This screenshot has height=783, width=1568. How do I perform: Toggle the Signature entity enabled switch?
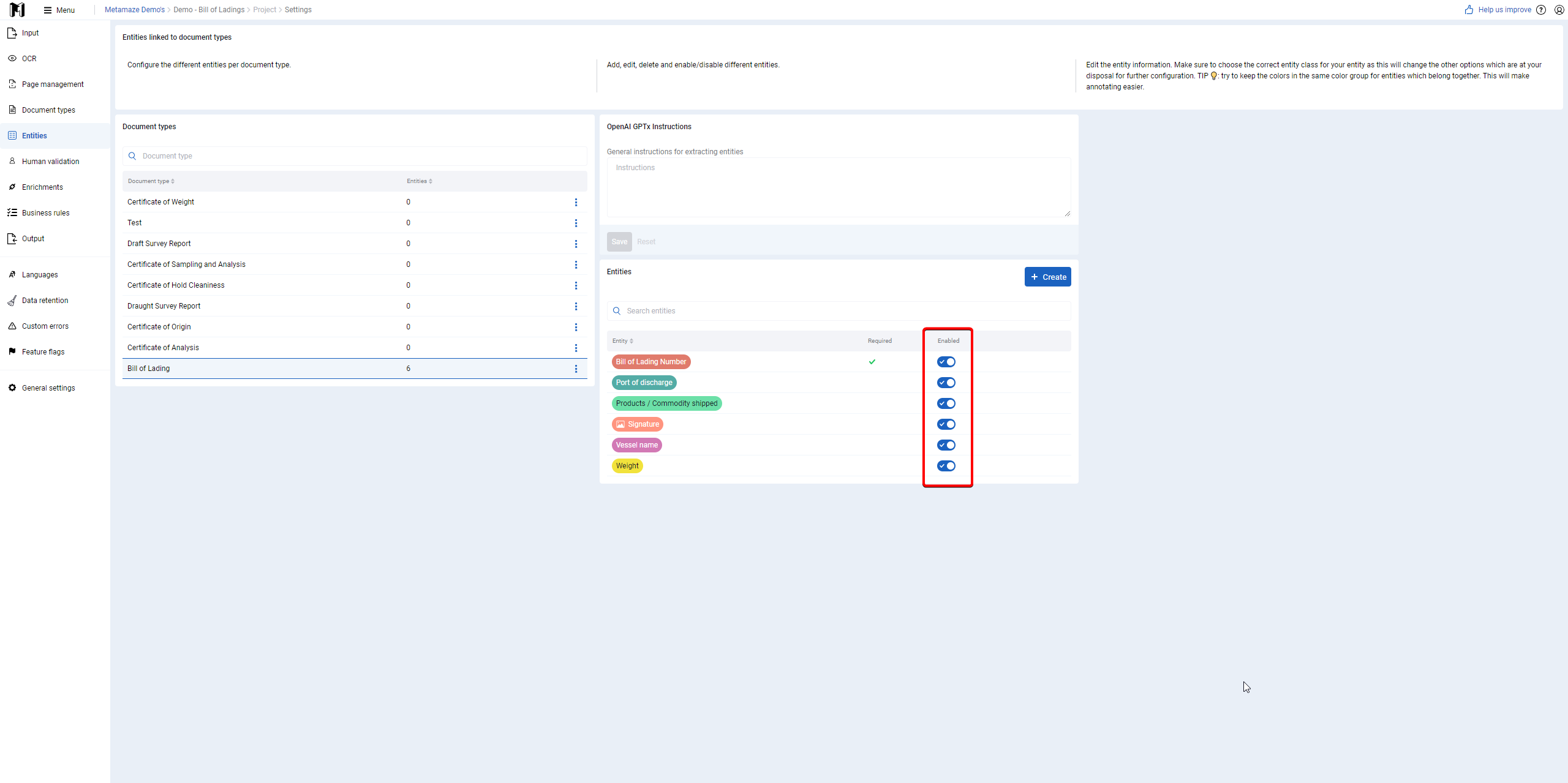946,424
